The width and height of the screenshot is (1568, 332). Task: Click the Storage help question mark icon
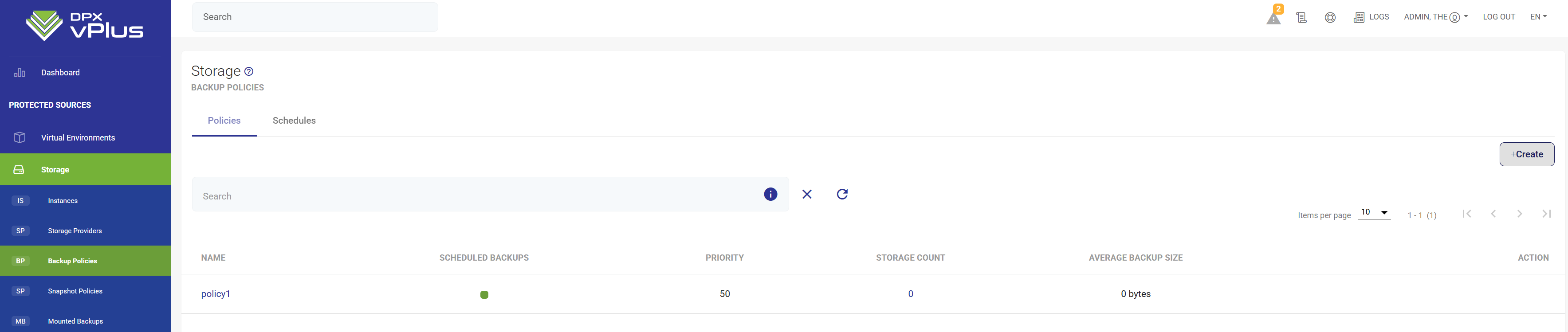248,72
